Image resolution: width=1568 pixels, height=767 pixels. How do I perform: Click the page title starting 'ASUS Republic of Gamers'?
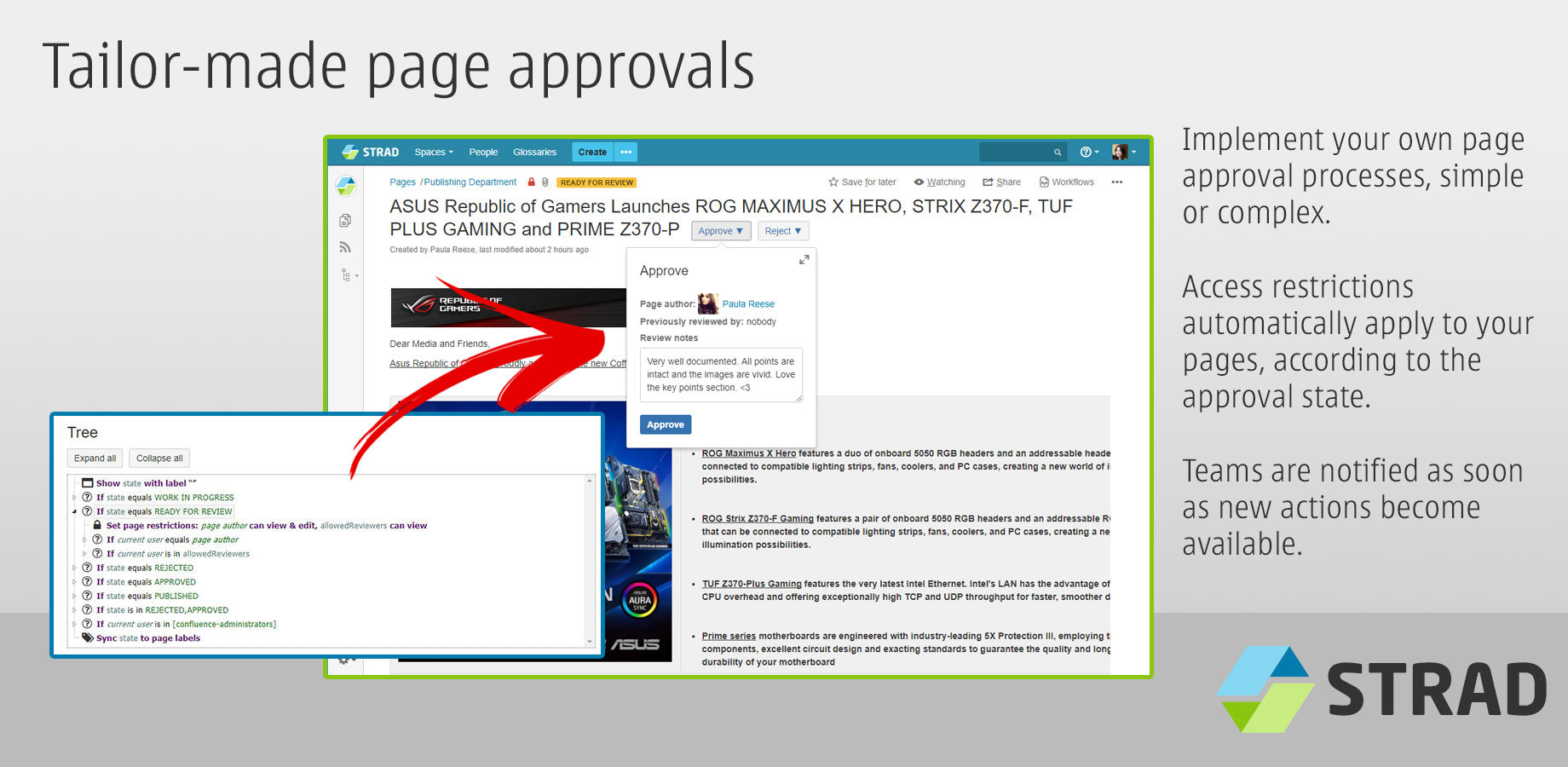[731, 217]
